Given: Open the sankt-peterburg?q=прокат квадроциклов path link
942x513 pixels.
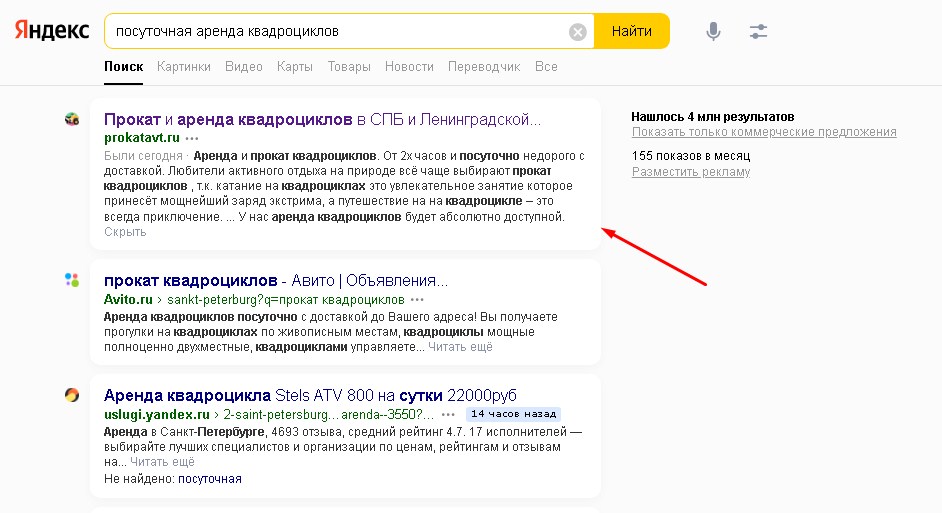Looking at the screenshot, I should coord(286,299).
